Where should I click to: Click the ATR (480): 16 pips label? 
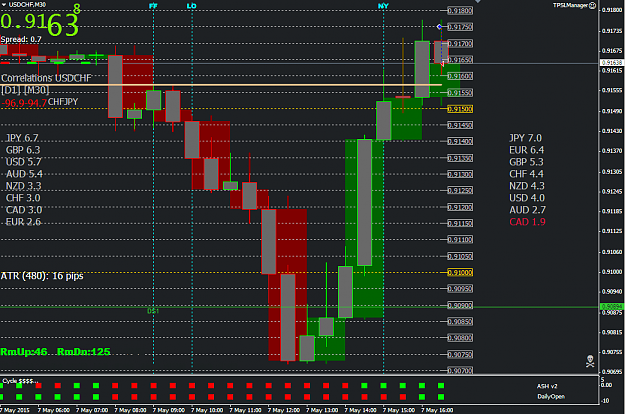point(42,276)
